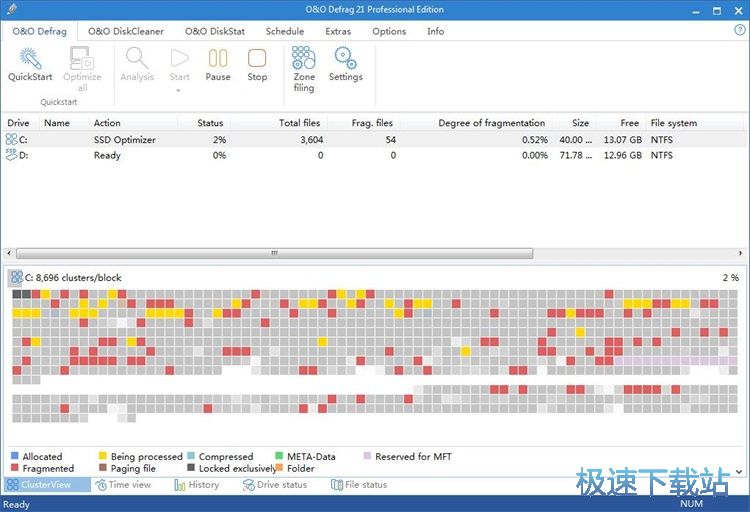Click the 12.96 GB free value
Screen dimensions: 750x512
(623, 155)
